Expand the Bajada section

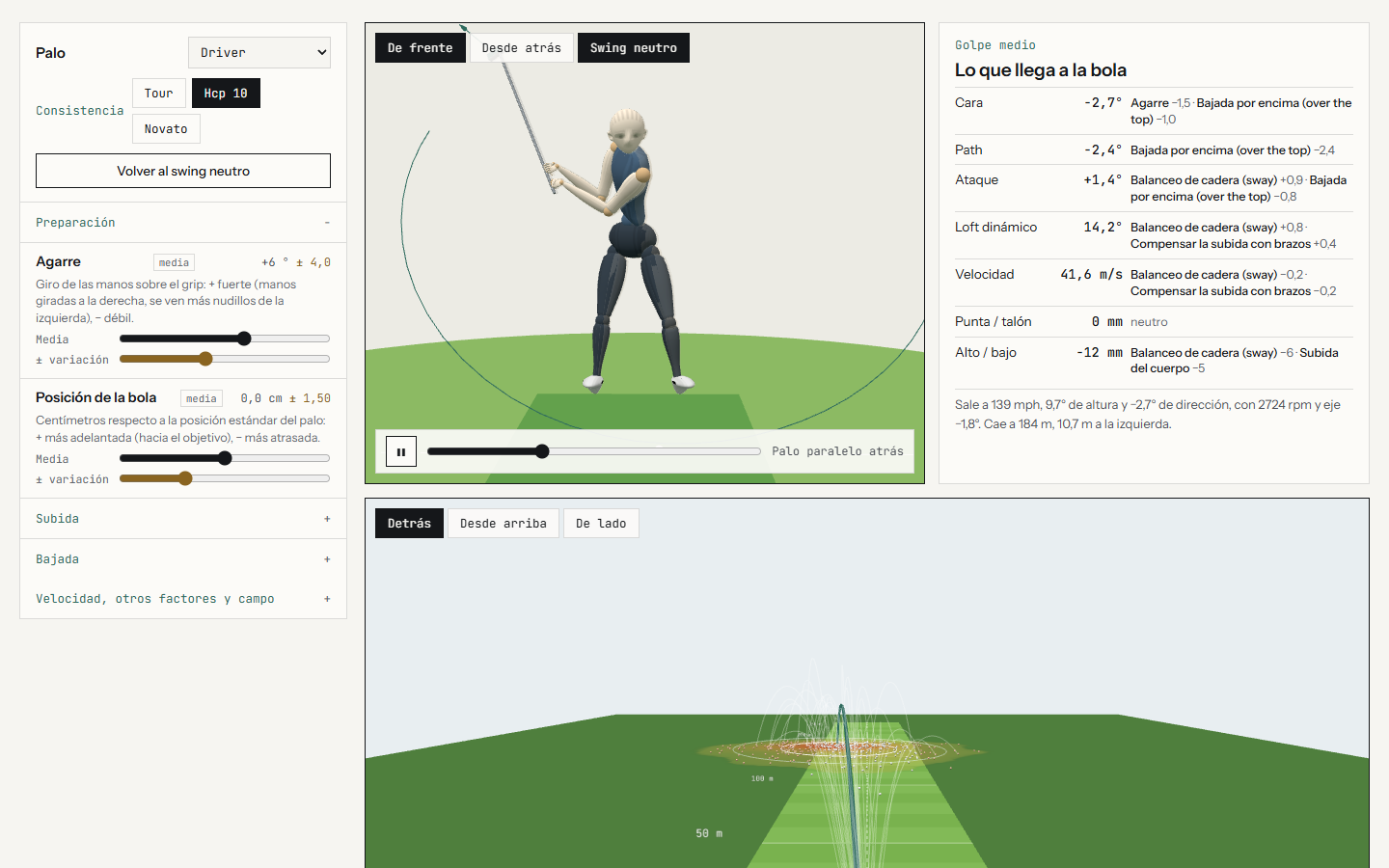tap(183, 559)
